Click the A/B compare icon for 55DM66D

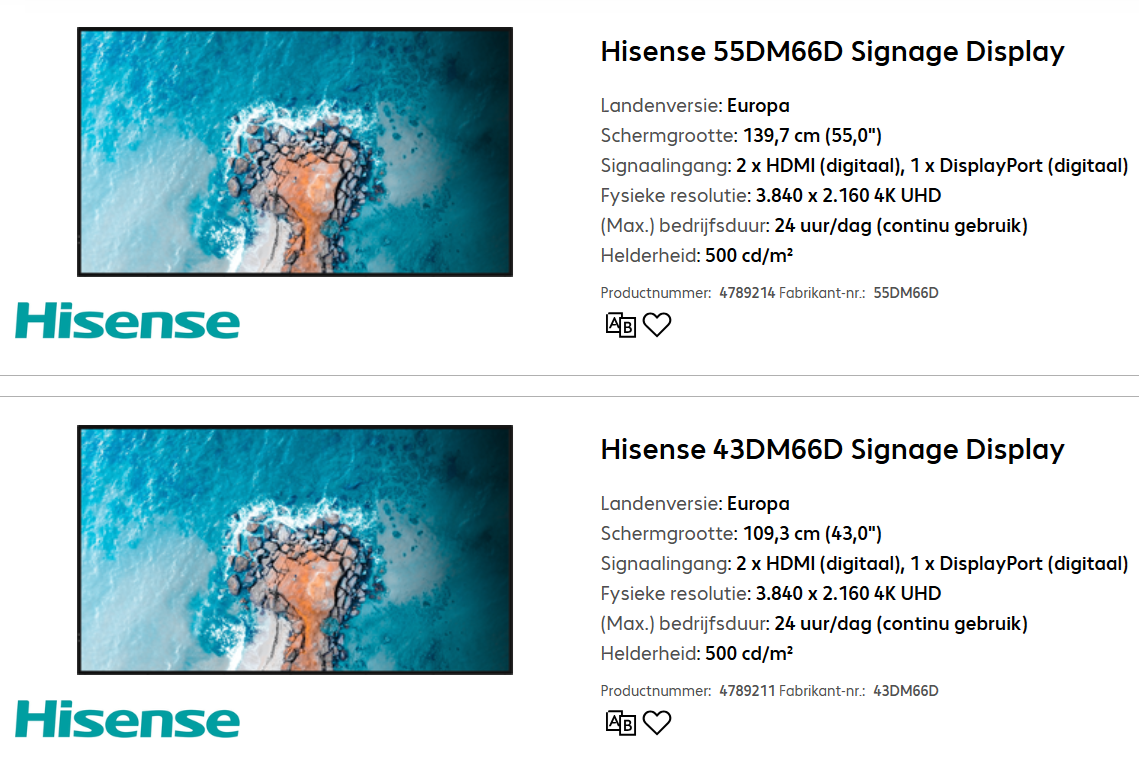[x=621, y=325]
